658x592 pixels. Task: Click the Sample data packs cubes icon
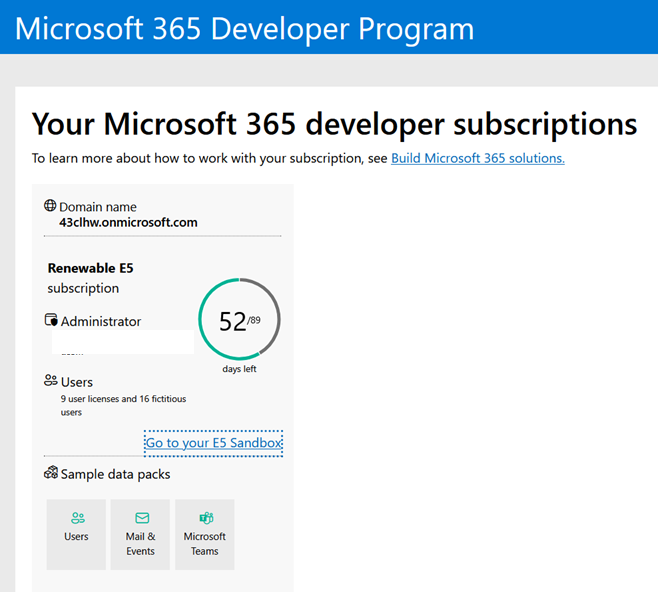point(51,472)
